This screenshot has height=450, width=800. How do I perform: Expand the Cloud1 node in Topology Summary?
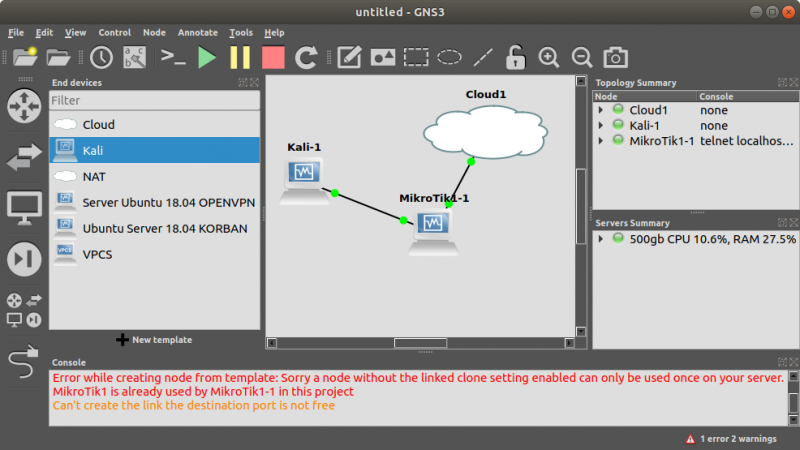pyautogui.click(x=601, y=110)
